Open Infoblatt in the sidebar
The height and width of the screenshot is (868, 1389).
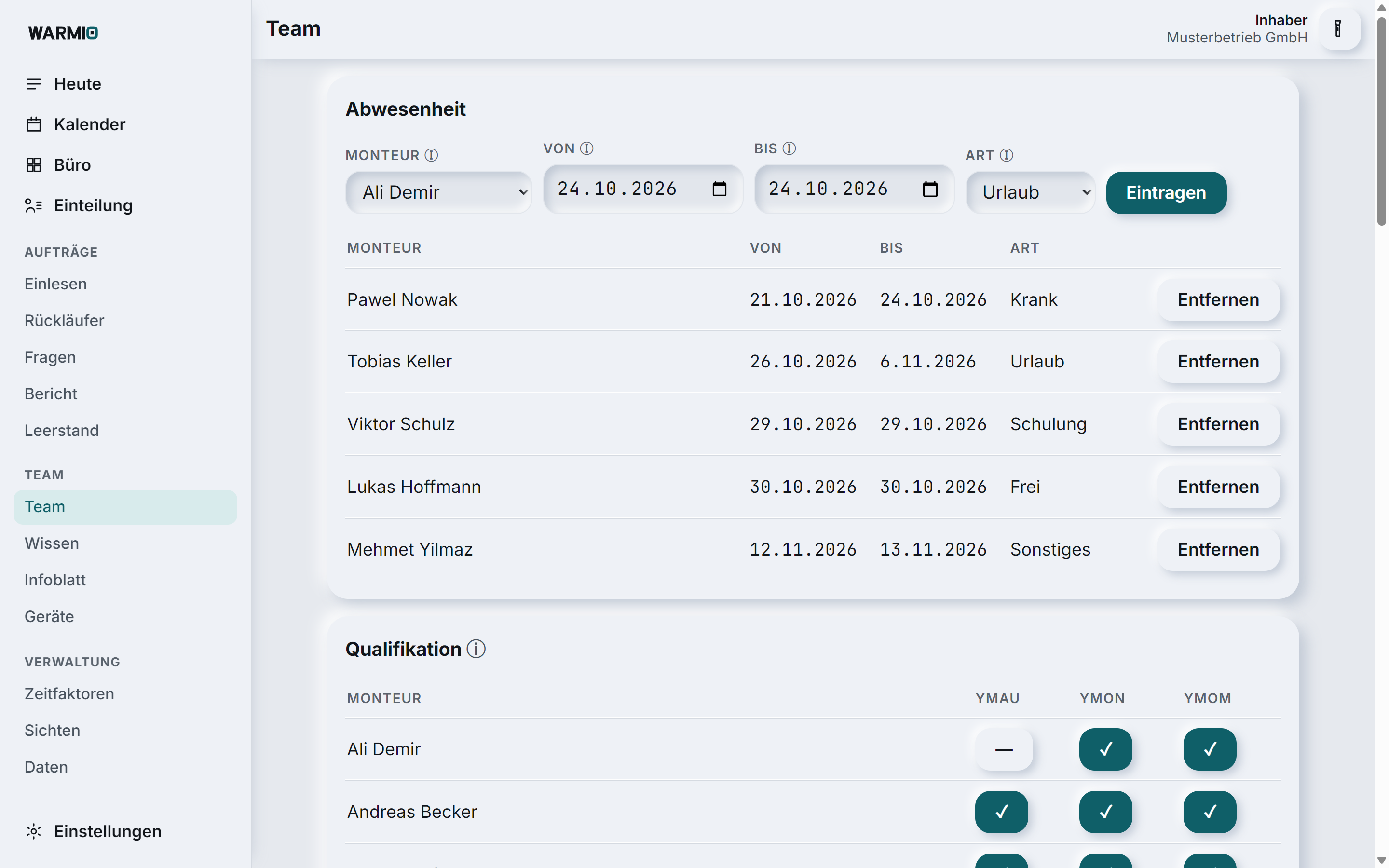point(55,580)
